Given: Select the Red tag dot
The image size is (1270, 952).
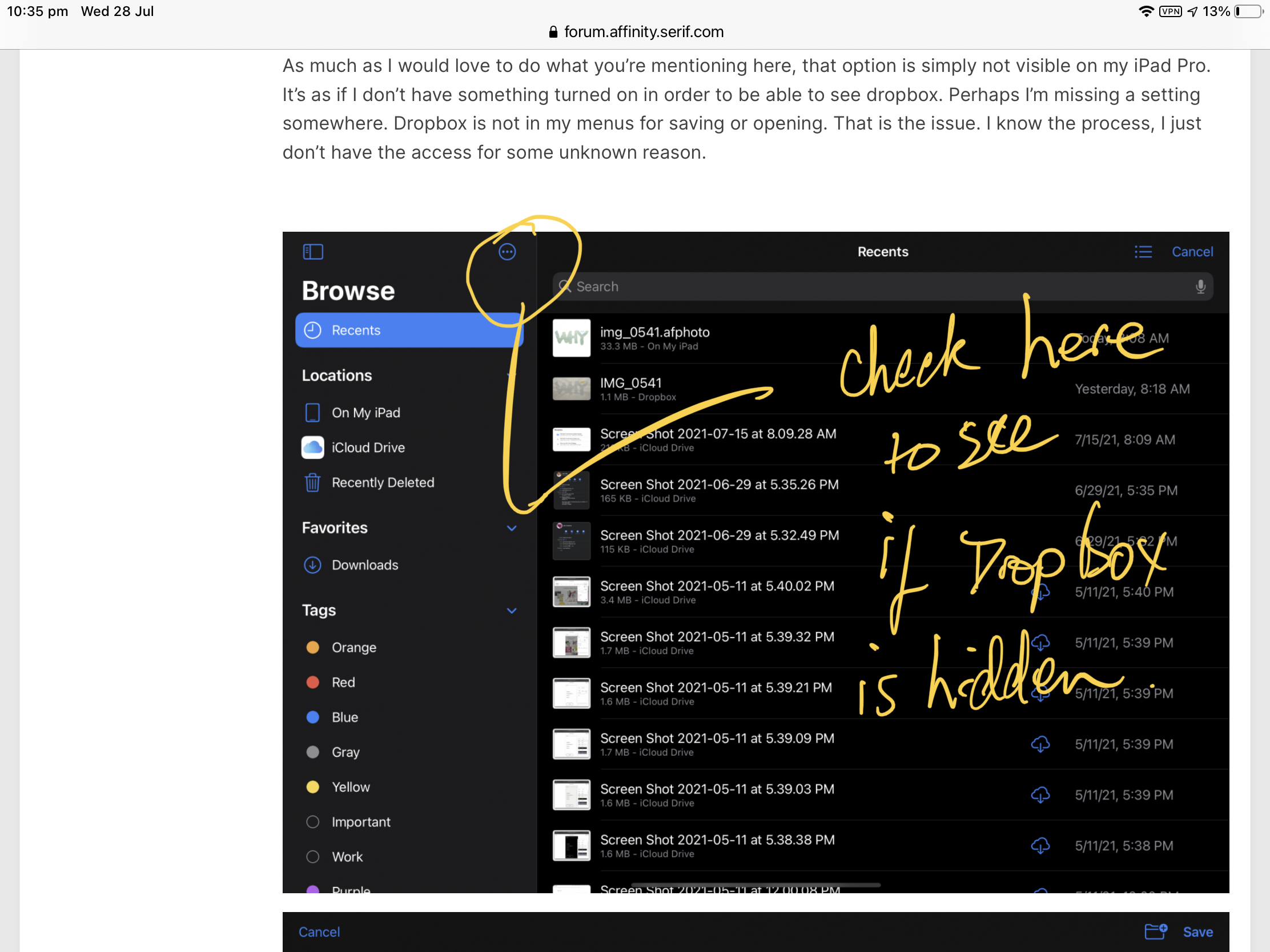Looking at the screenshot, I should click(x=312, y=682).
